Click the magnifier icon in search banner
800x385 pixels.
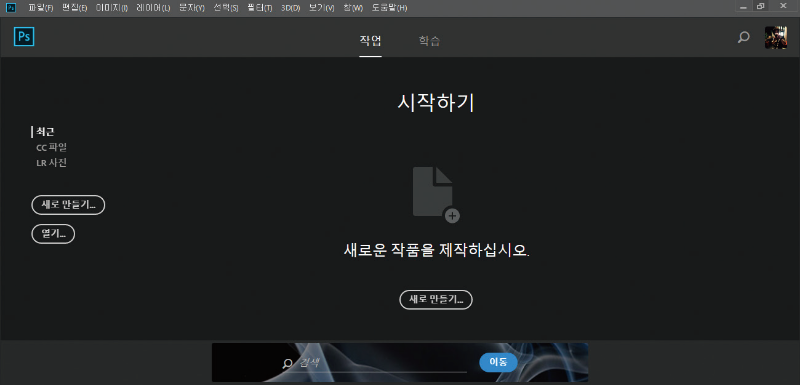click(x=288, y=363)
